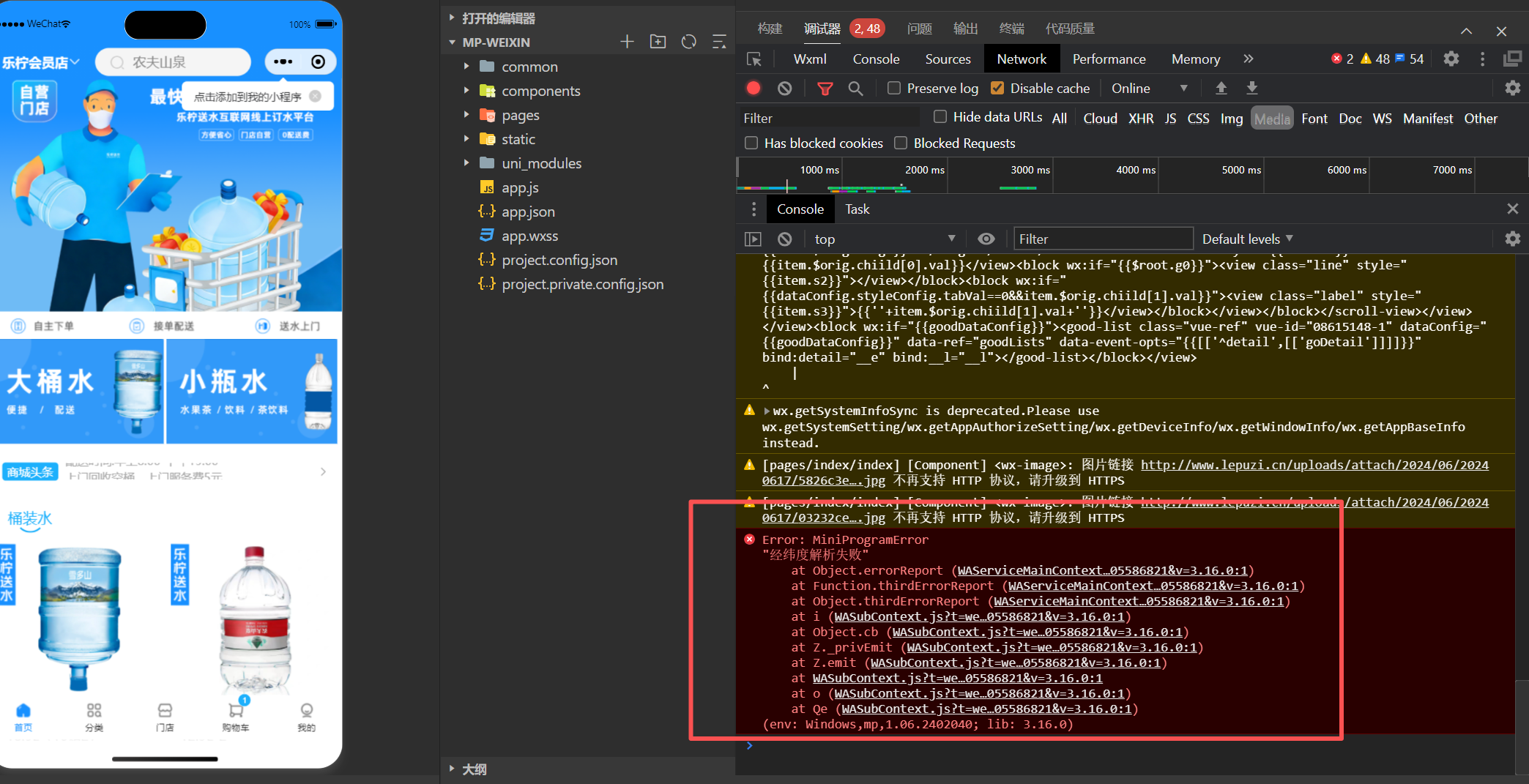Uncheck Disable cache
The height and width of the screenshot is (784, 1529).
[997, 89]
